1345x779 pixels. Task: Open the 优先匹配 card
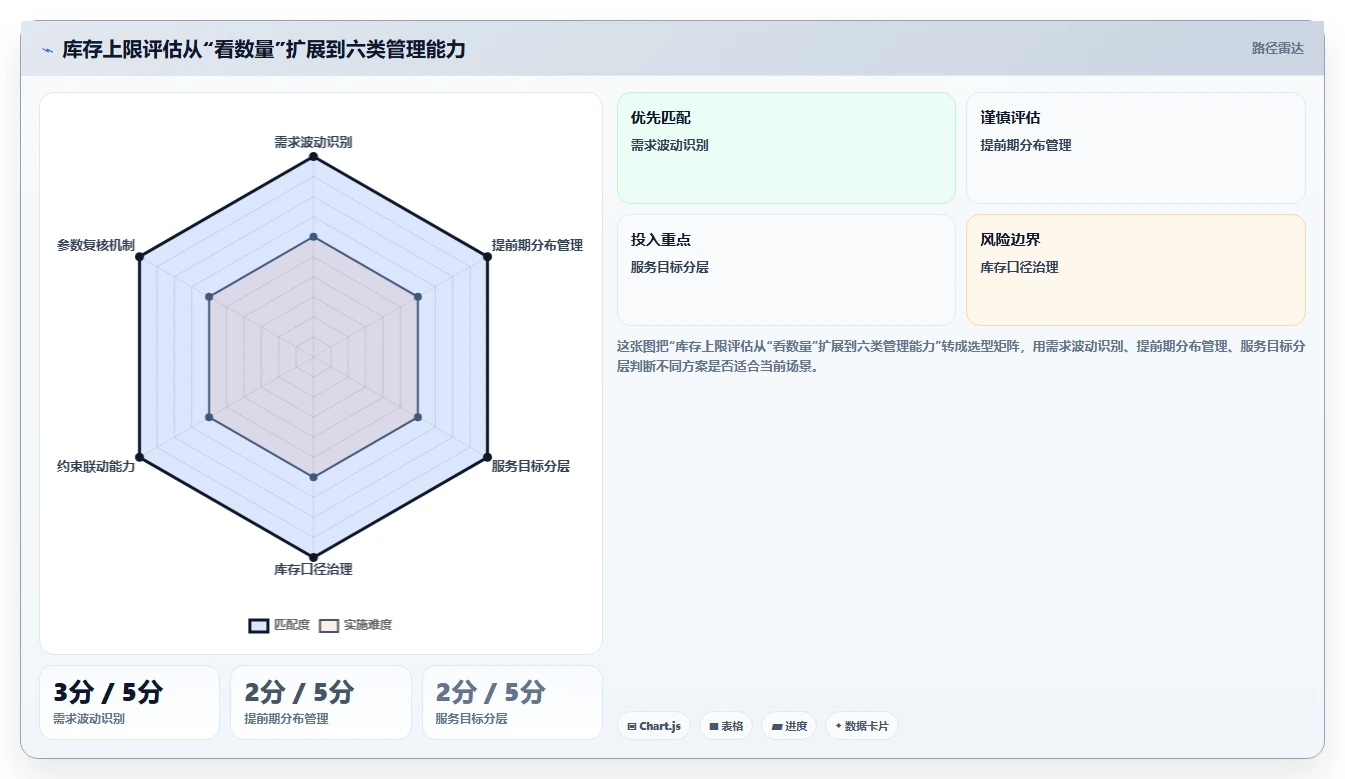[786, 148]
